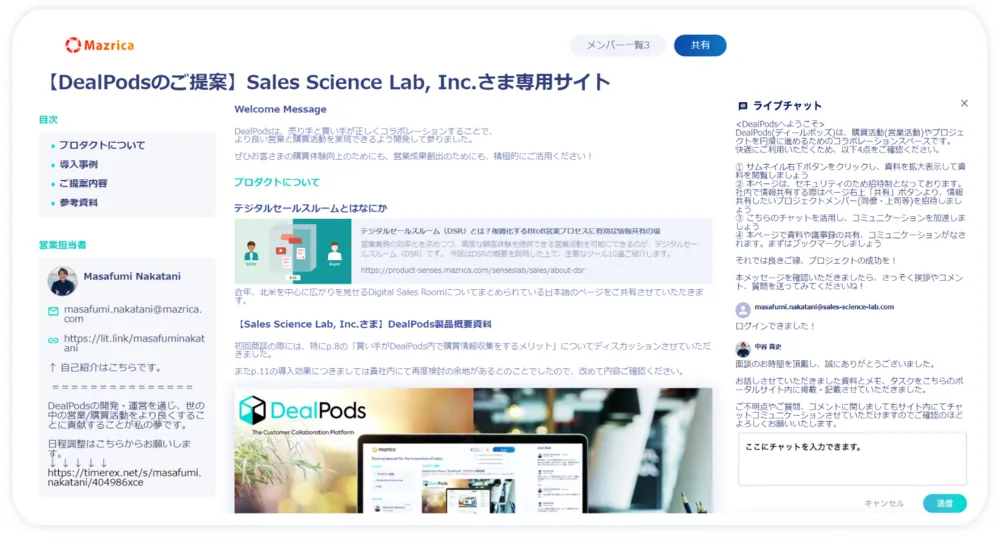Jump to プロダクトについて in contents
The width and height of the screenshot is (1000, 539).
tap(102, 145)
